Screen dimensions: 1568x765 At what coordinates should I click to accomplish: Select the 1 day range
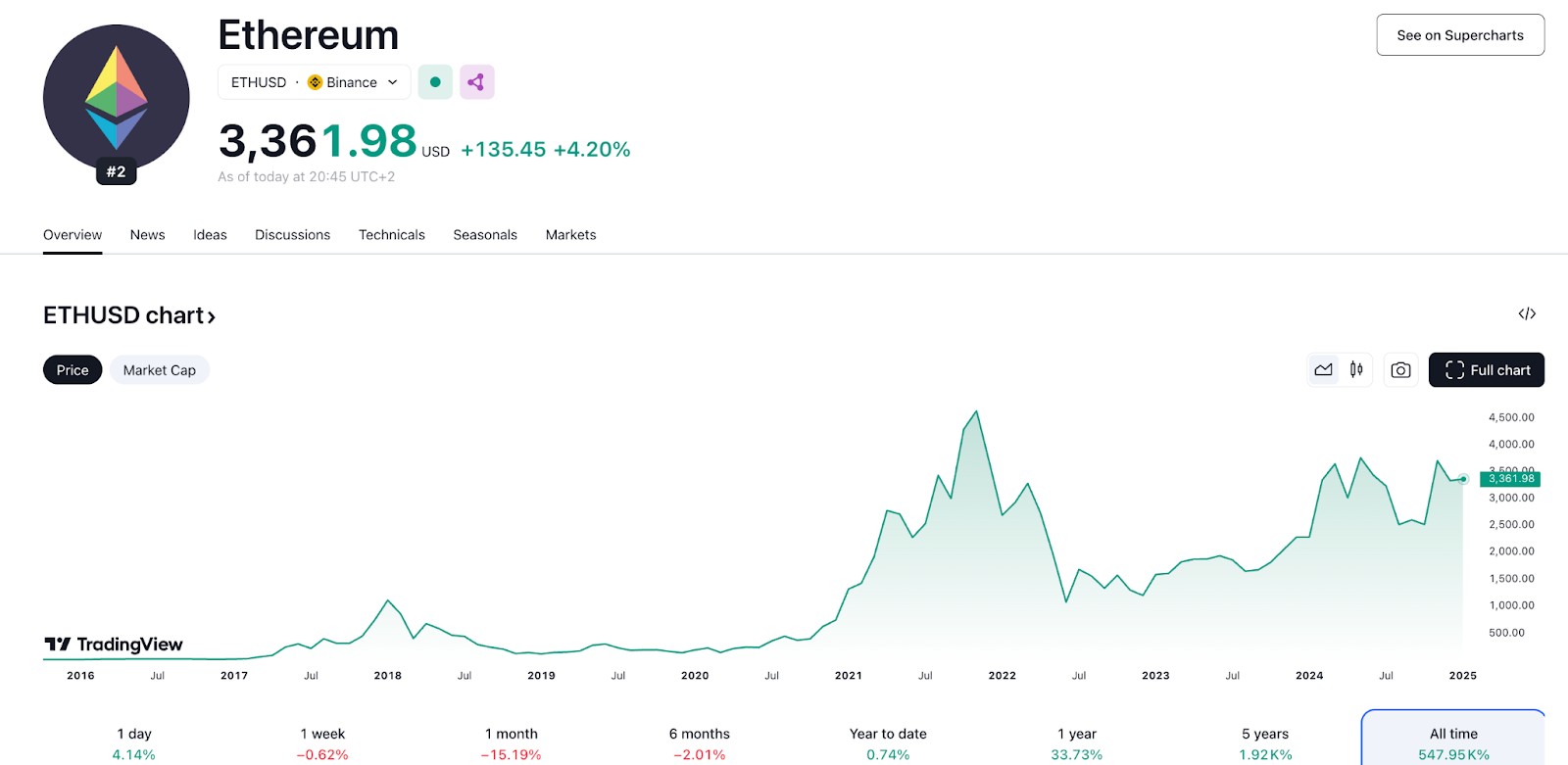pos(134,743)
